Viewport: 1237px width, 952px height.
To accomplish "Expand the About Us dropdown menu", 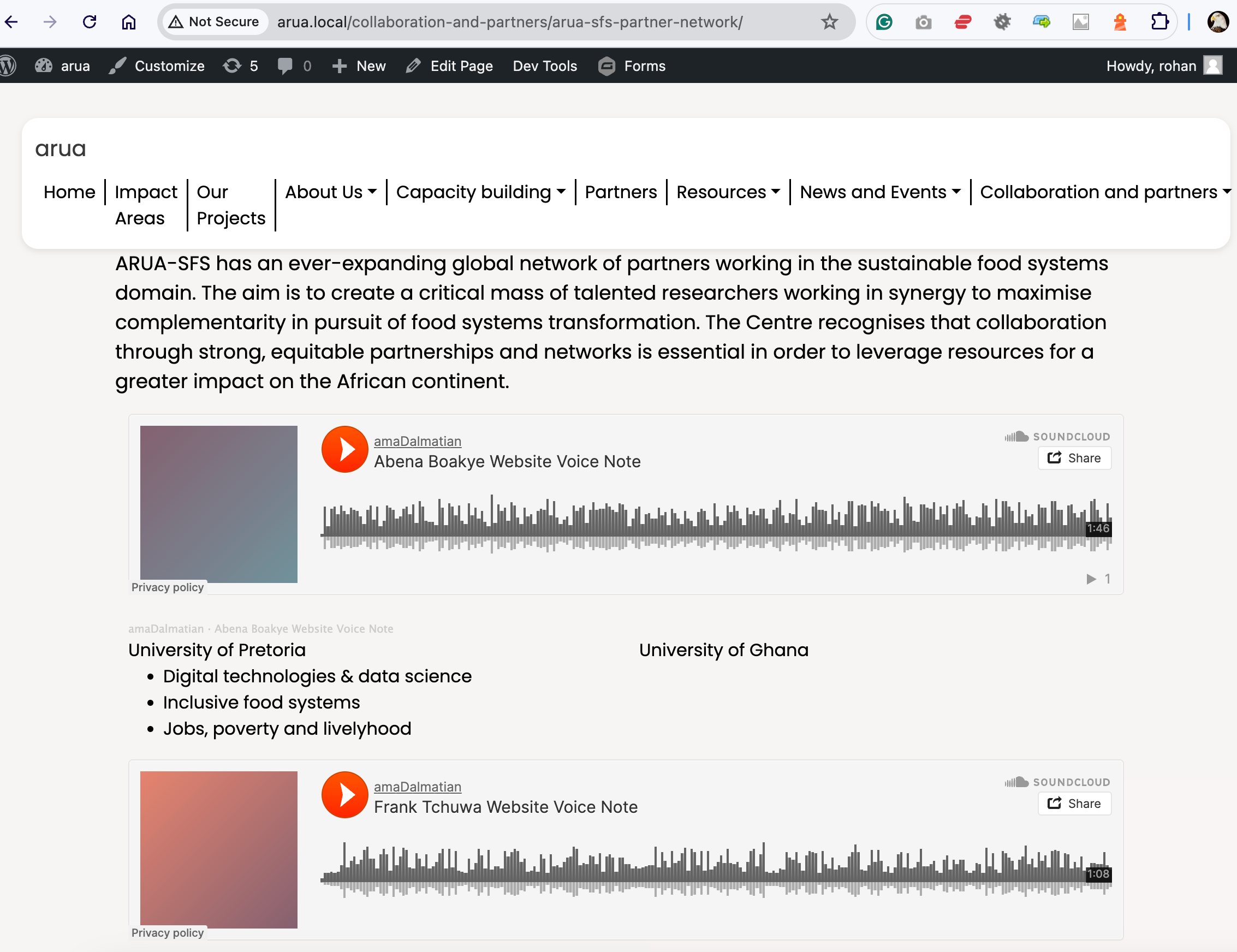I will (331, 192).
